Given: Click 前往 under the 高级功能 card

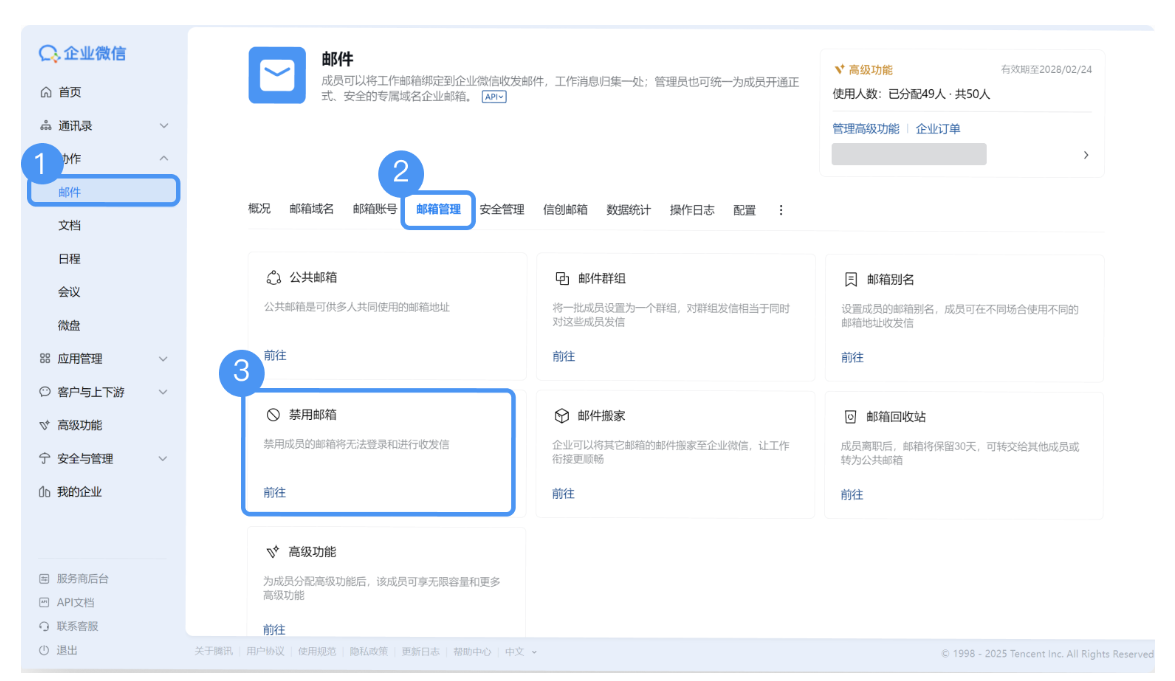Looking at the screenshot, I should [274, 629].
